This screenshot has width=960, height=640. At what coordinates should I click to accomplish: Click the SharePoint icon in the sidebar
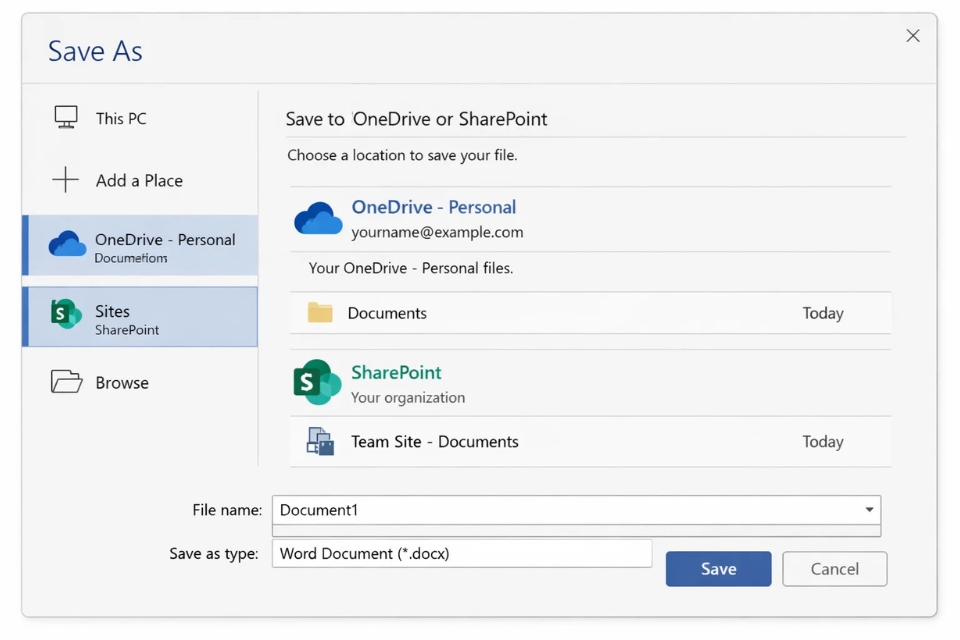coord(66,315)
